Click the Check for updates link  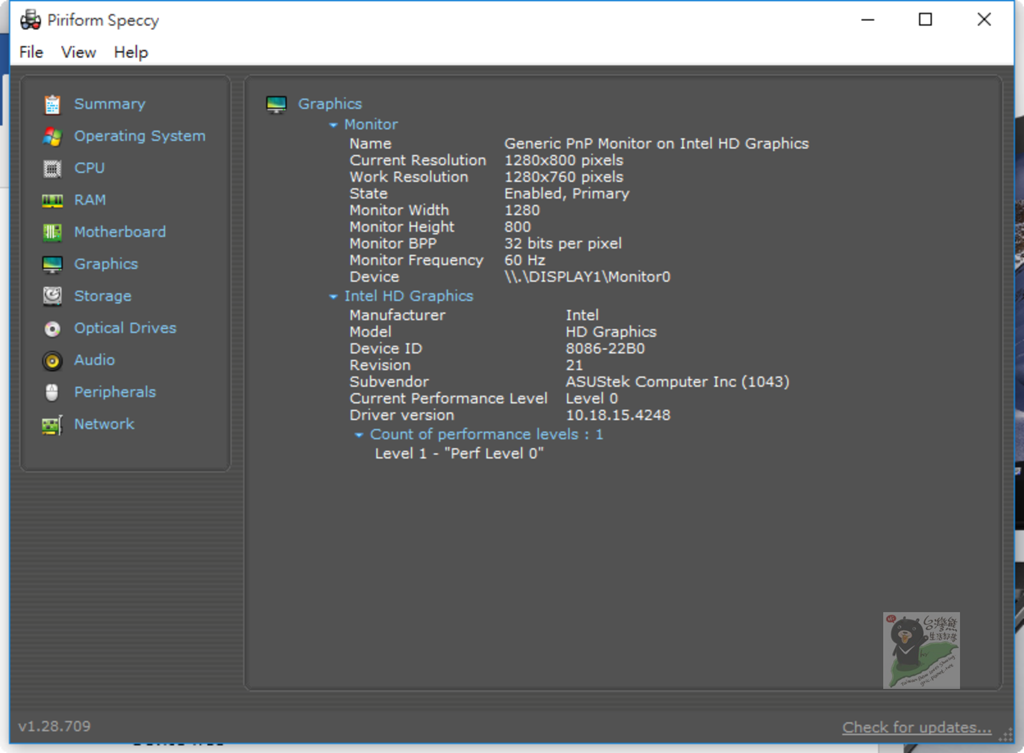[x=917, y=727]
